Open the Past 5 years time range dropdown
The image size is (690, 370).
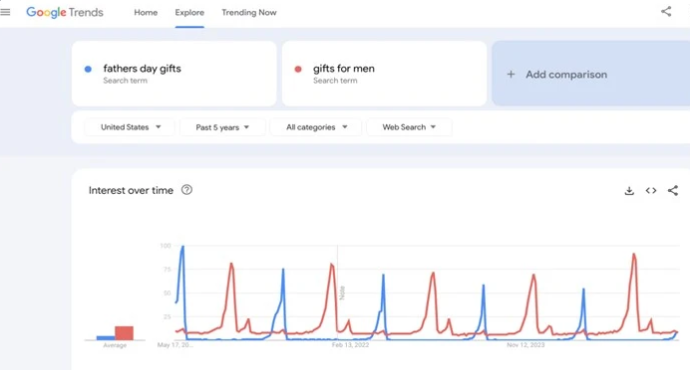tap(222, 127)
